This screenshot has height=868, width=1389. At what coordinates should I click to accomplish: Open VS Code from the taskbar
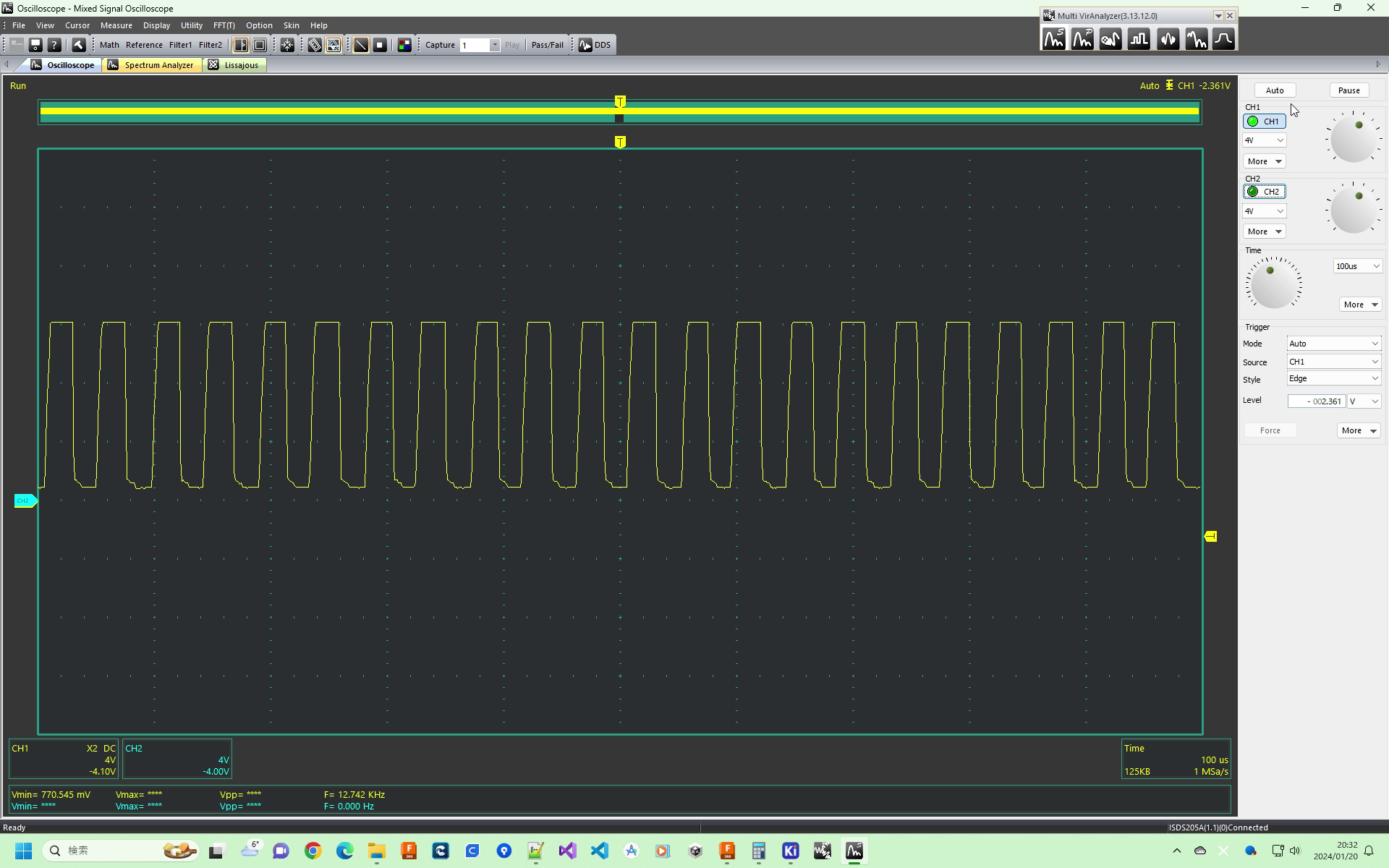599,851
